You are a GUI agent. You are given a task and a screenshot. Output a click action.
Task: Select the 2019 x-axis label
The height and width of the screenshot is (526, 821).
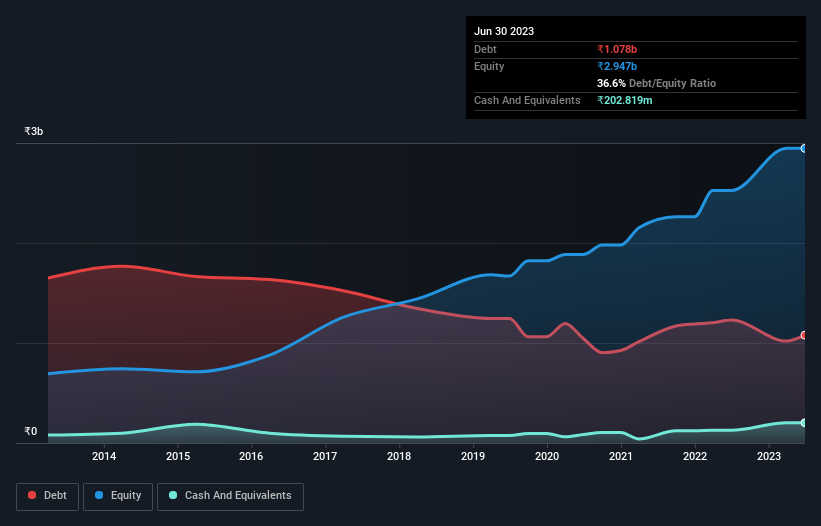coord(473,456)
